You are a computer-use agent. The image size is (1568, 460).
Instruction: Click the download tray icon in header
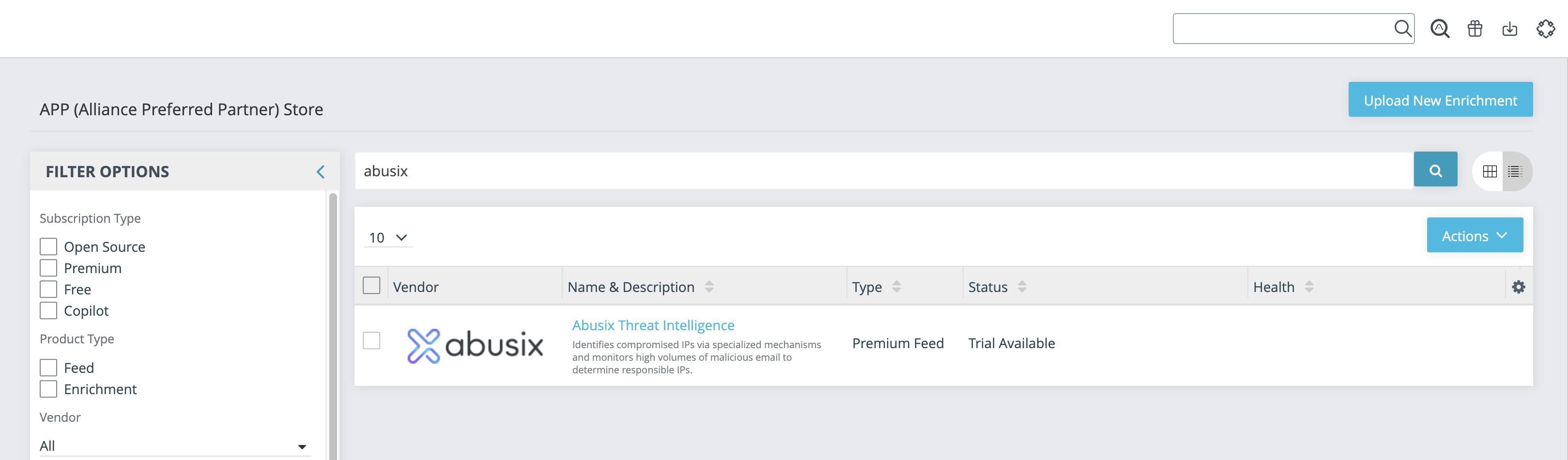pyautogui.click(x=1509, y=29)
